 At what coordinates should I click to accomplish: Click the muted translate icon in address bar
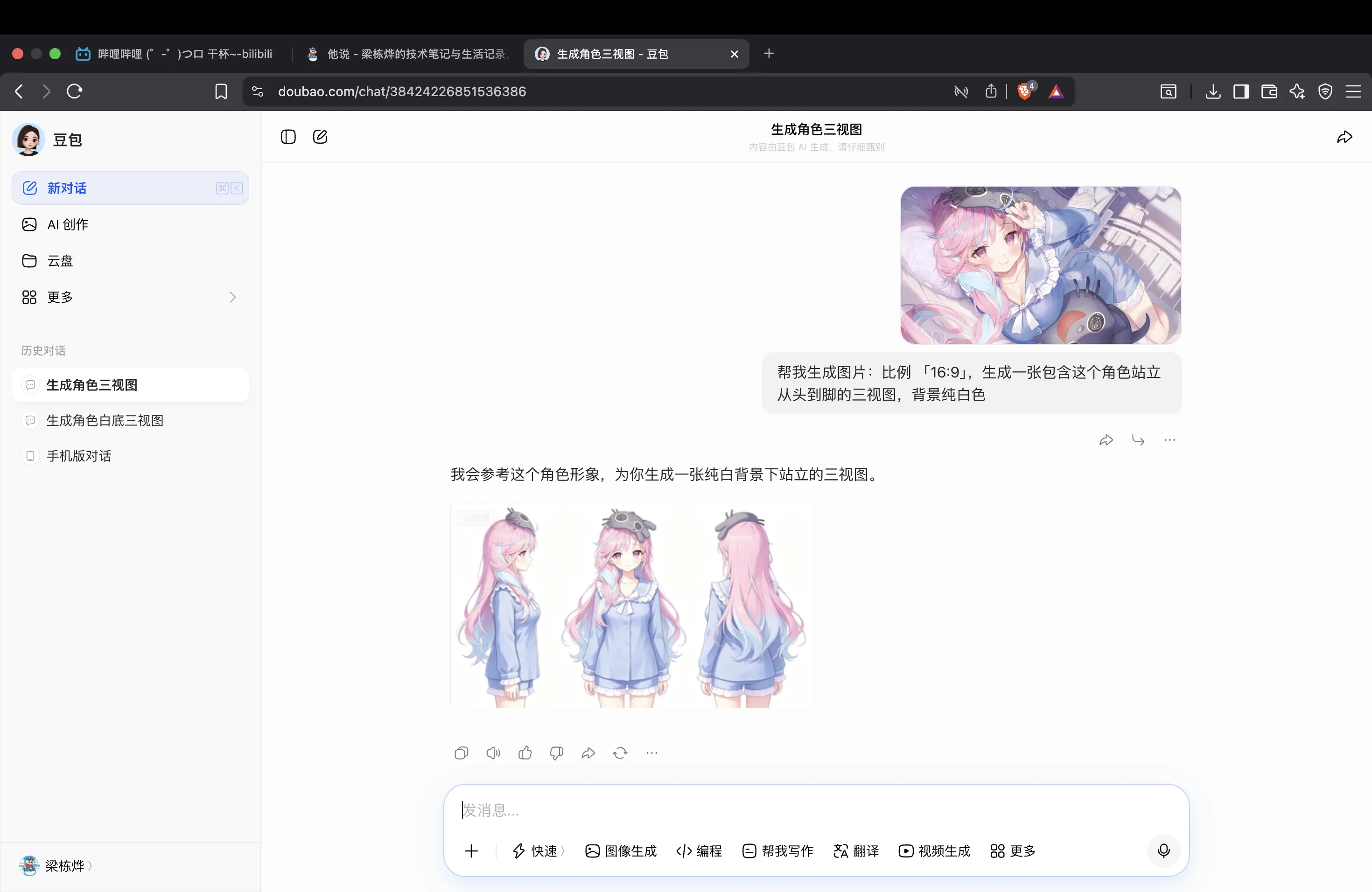point(961,91)
